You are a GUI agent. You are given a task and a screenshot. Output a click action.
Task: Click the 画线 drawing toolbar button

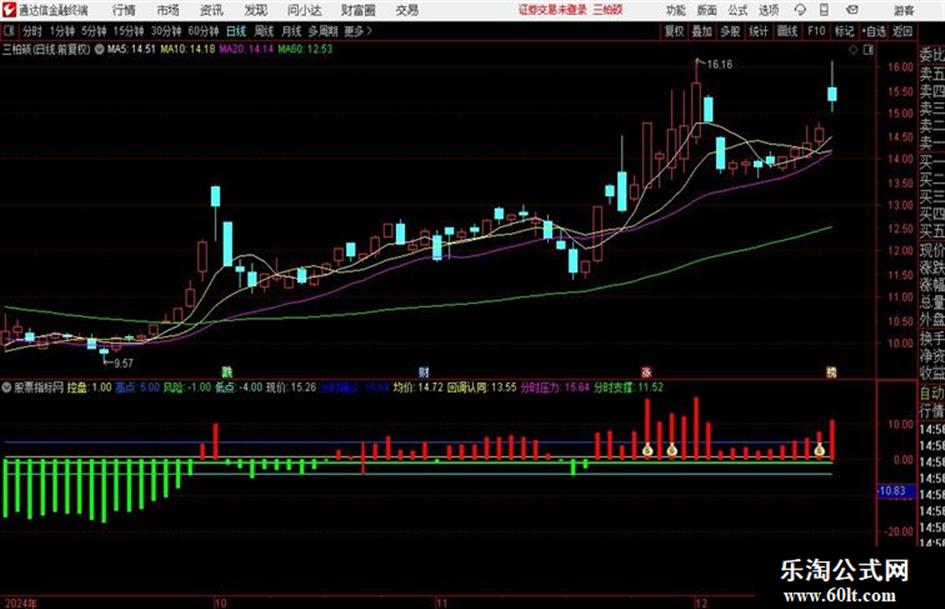(787, 31)
